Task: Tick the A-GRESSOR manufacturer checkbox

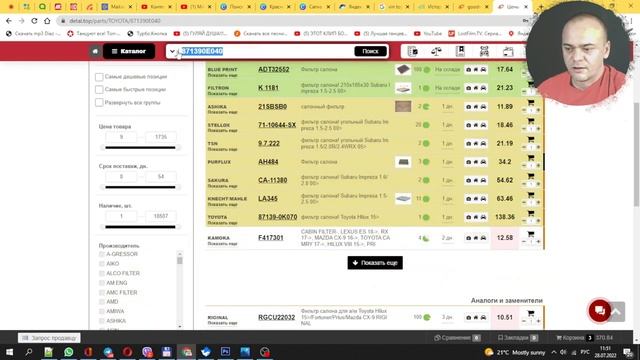Action: point(102,254)
